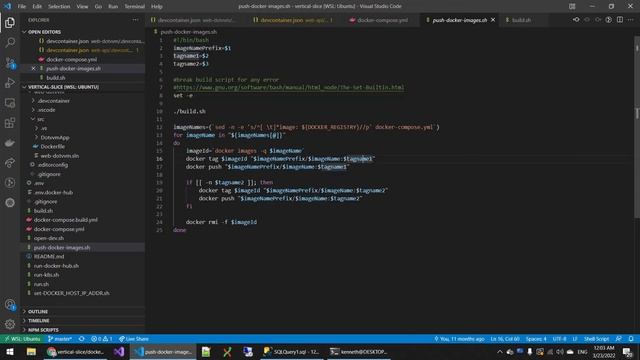Open Windows Start menu
The height and width of the screenshot is (360, 640).
coord(10,351)
